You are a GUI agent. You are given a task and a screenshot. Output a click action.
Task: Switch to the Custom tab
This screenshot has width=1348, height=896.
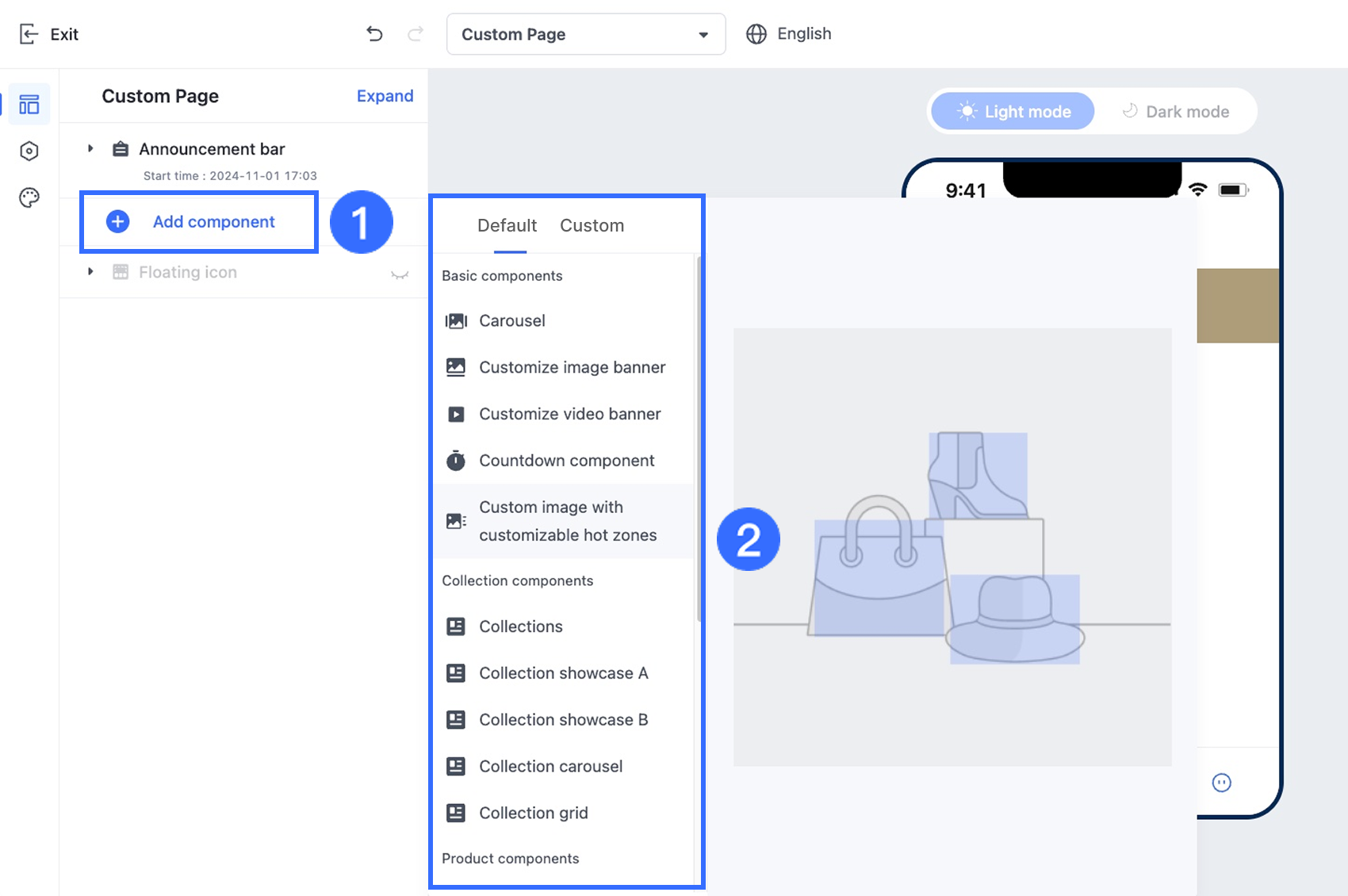coord(592,225)
